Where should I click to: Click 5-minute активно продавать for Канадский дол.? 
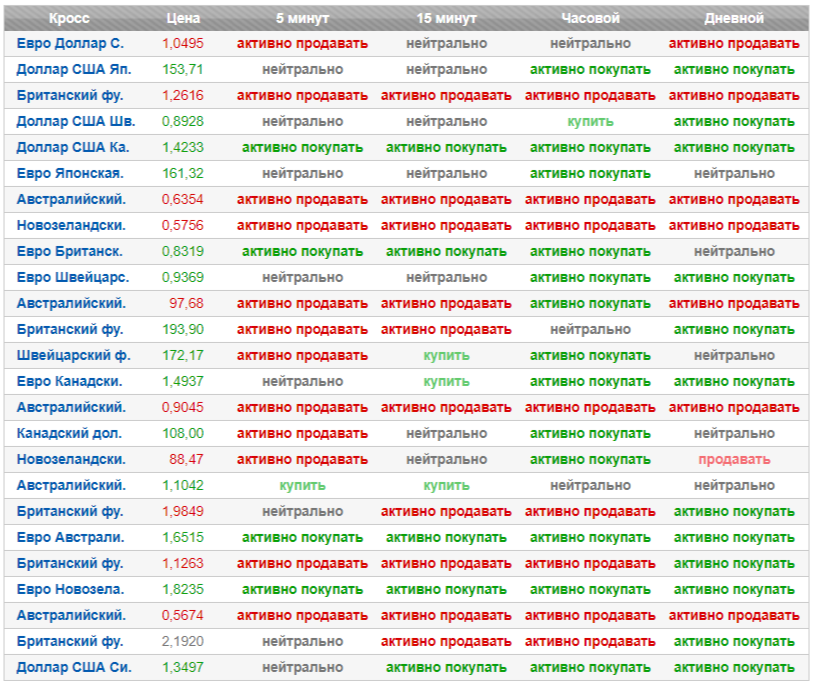coord(302,433)
